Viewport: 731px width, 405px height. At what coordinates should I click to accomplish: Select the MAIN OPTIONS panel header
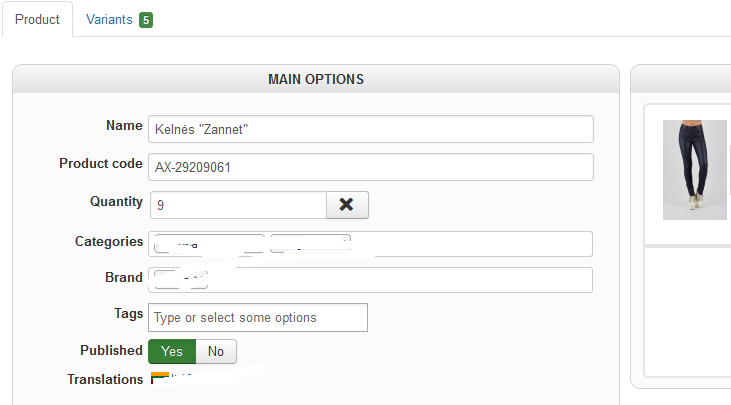(x=316, y=79)
